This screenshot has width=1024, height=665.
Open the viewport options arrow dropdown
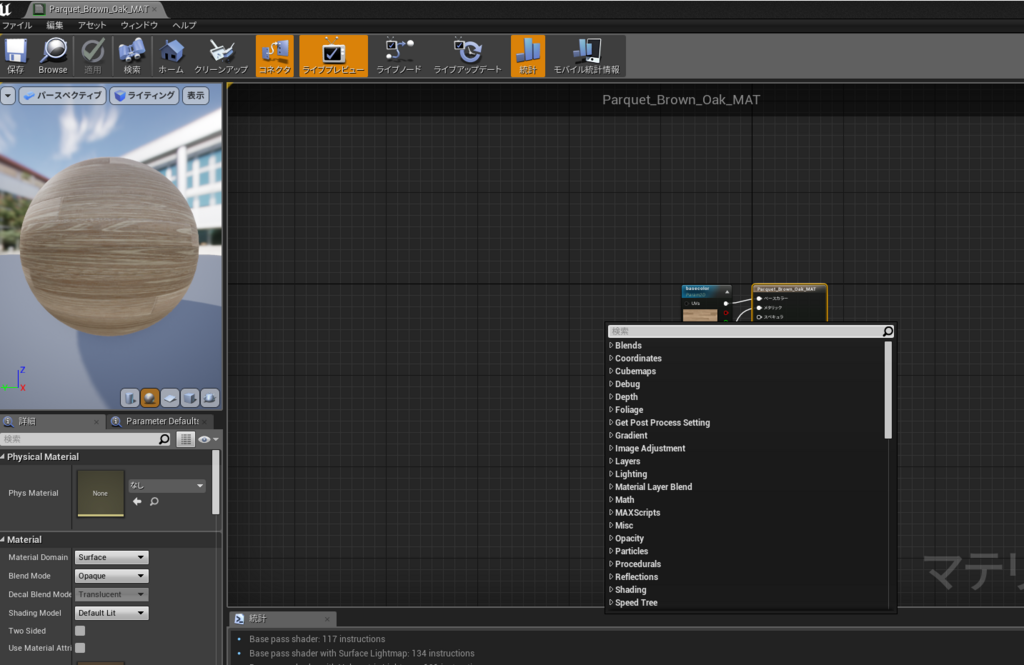8,95
